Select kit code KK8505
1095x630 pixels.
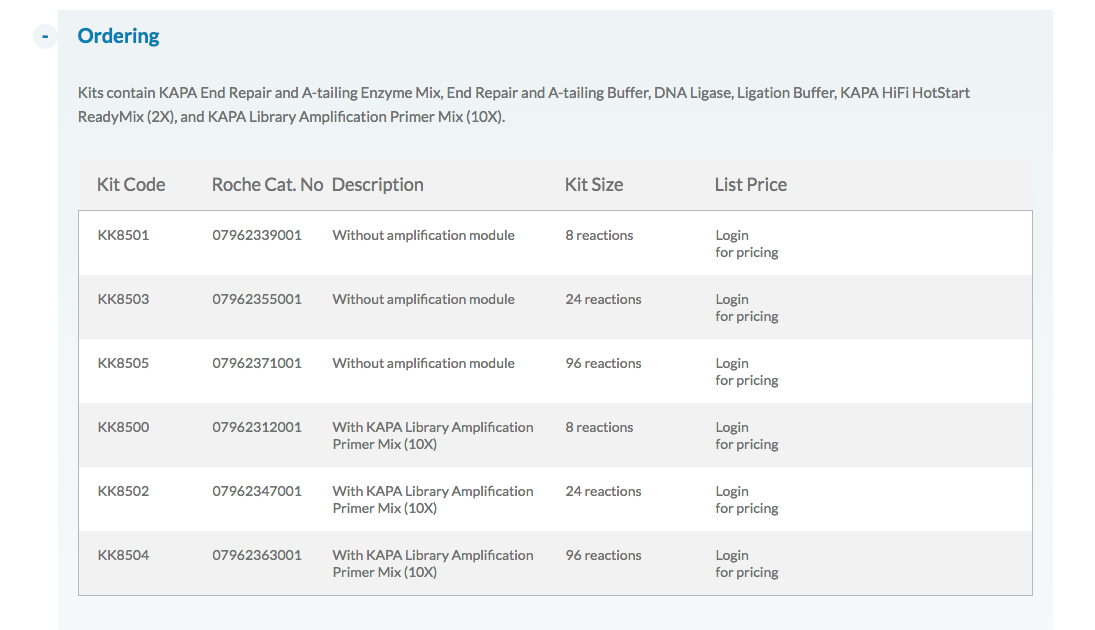pos(123,363)
